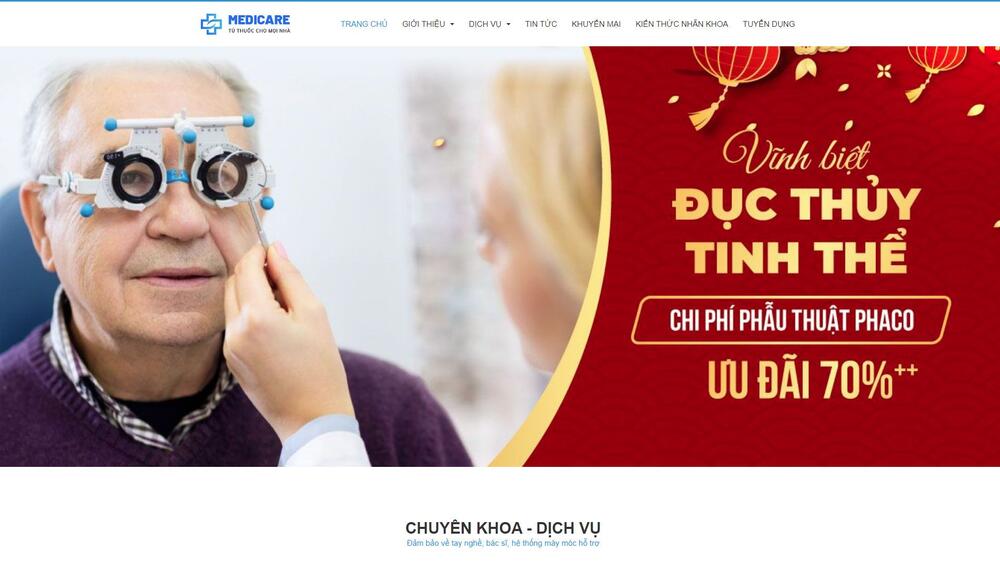Viewport: 1000px width, 585px height.
Task: Open the Giới thiệu menu label
Action: click(x=423, y=24)
